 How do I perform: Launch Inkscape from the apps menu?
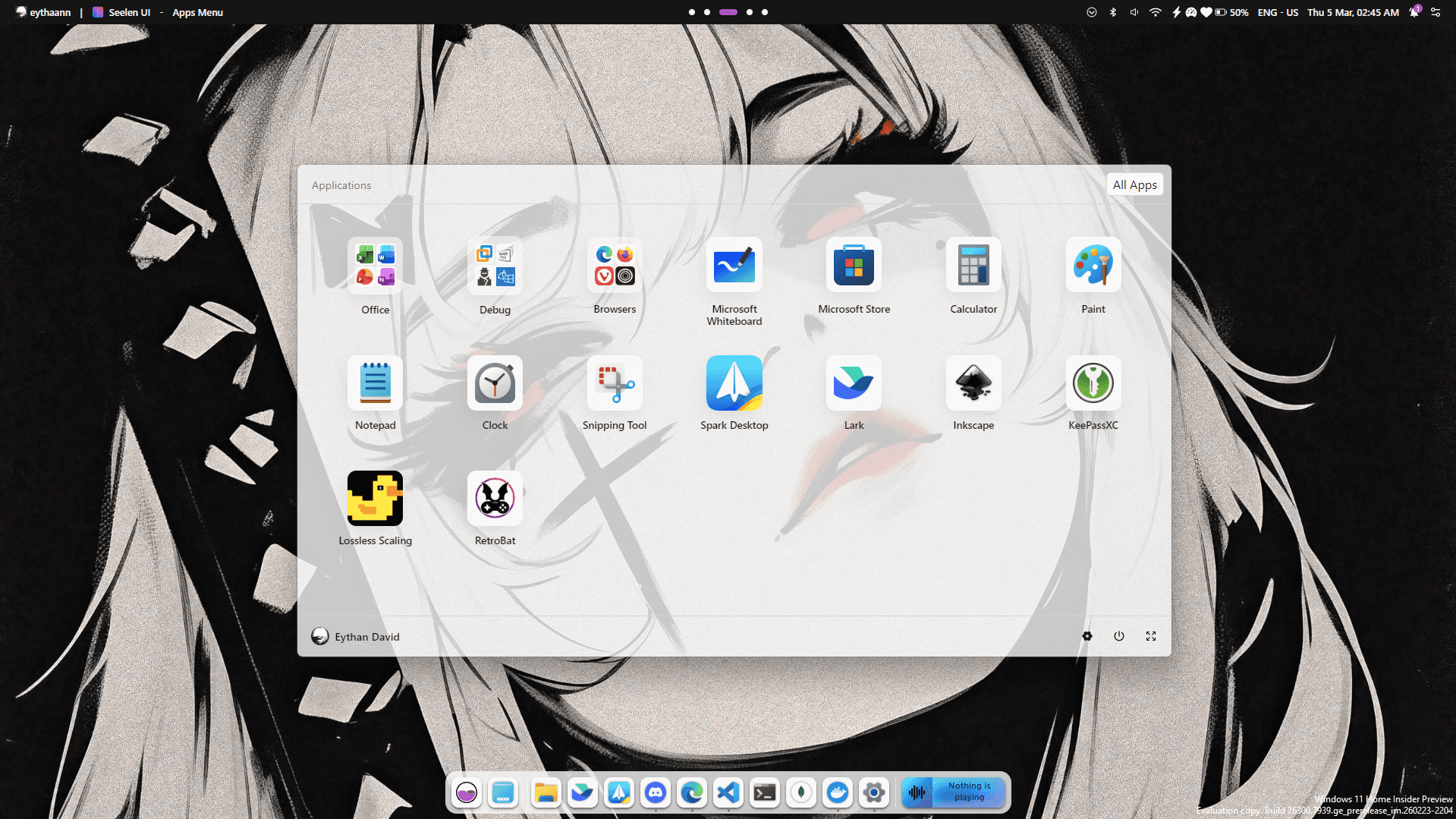[x=973, y=383]
